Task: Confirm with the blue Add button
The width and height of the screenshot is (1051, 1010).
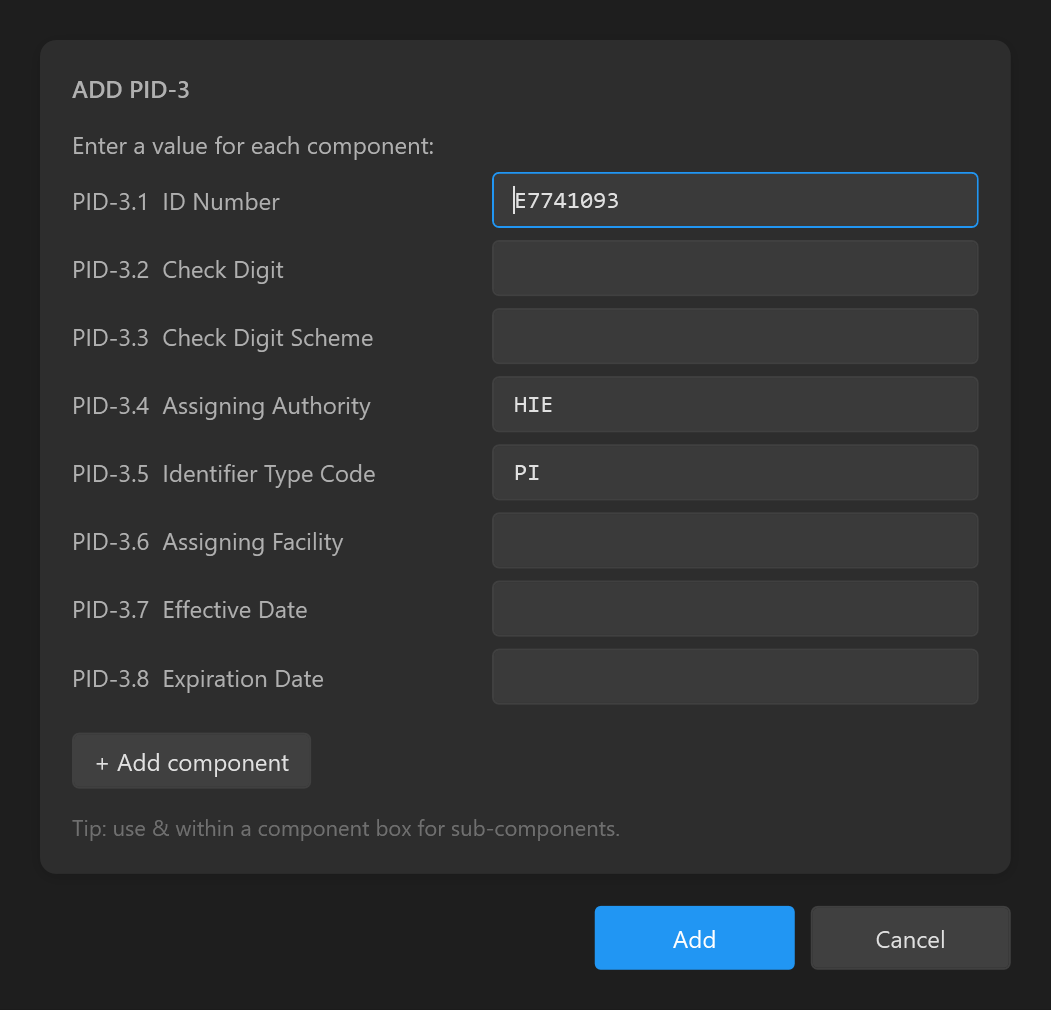Action: point(694,938)
